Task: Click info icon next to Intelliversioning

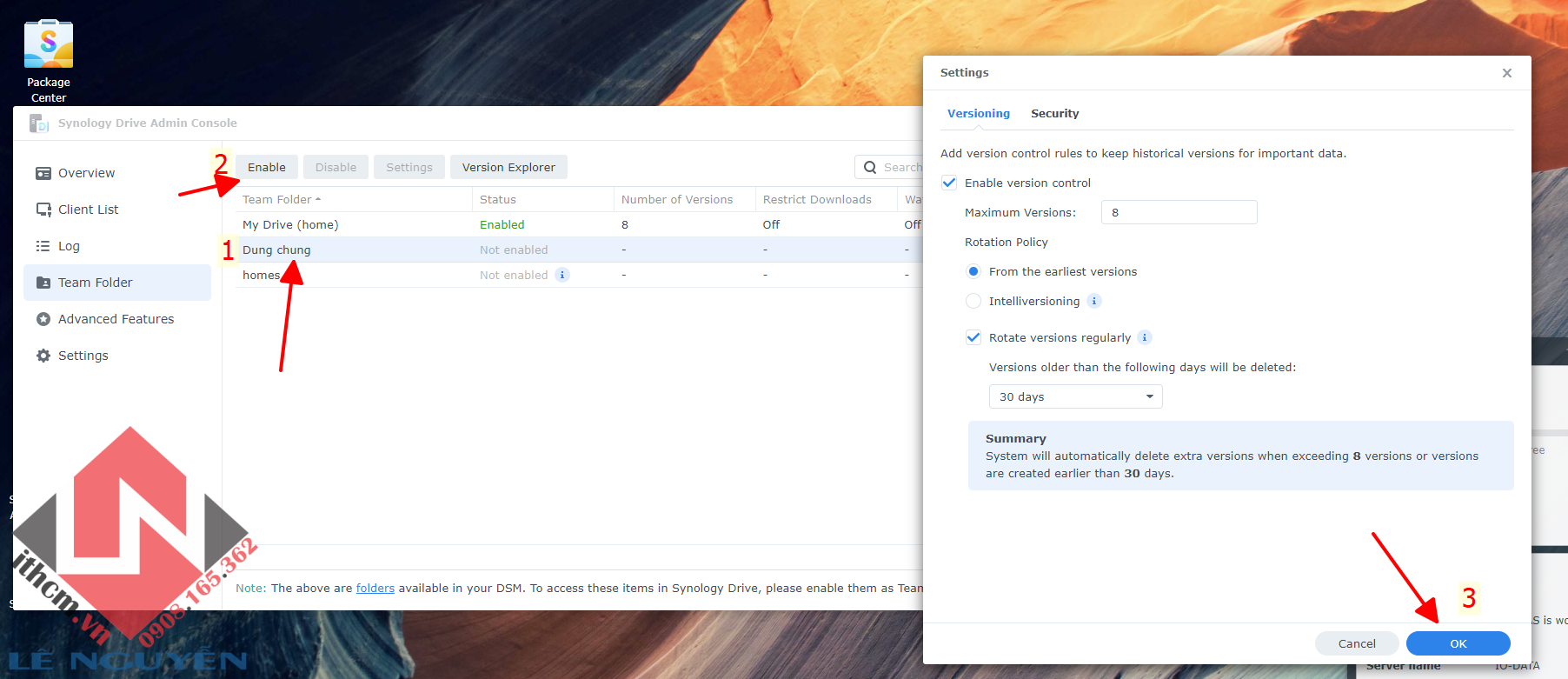Action: tap(1094, 301)
